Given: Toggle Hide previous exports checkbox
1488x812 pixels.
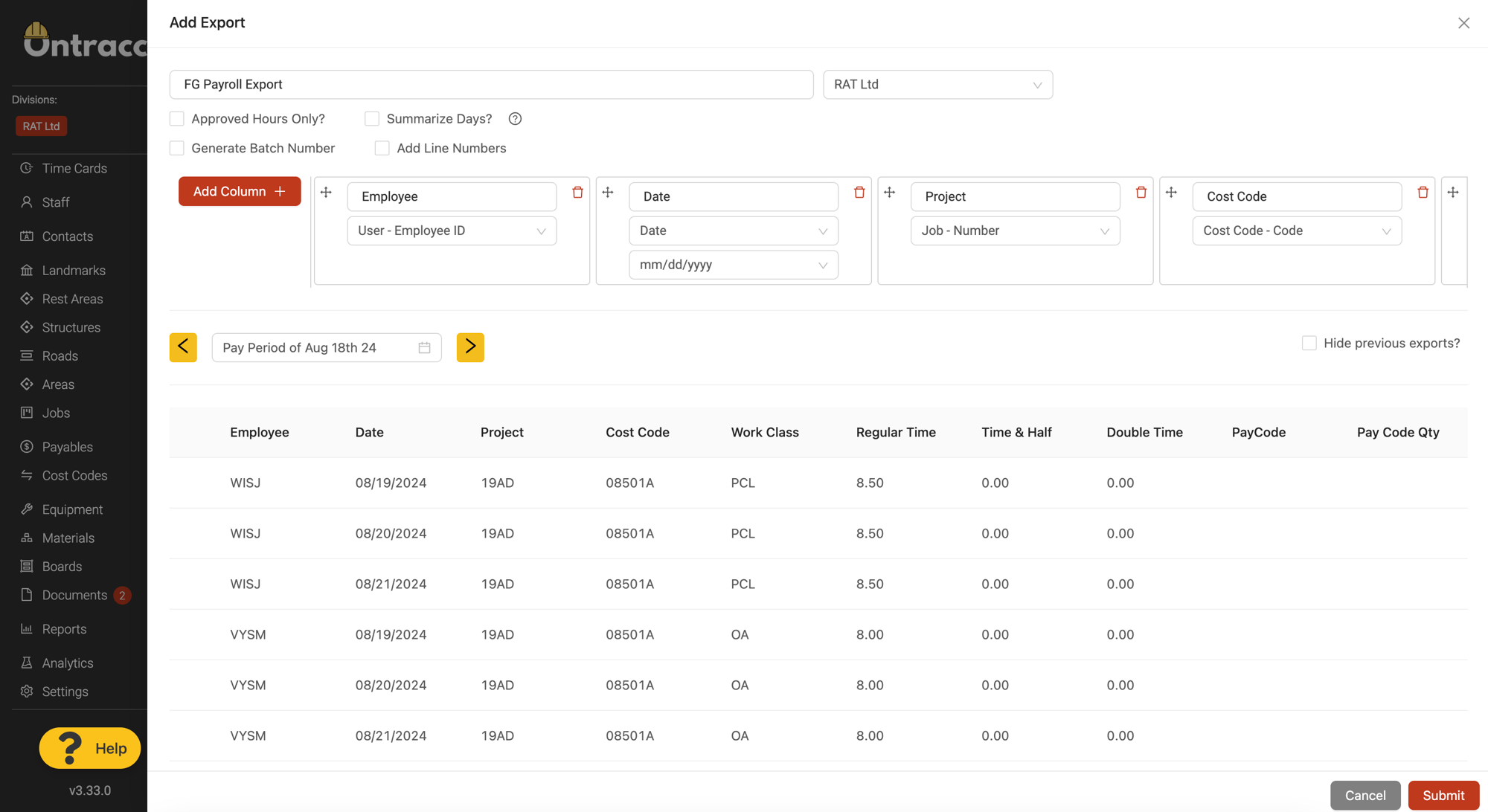Looking at the screenshot, I should click(x=1309, y=343).
